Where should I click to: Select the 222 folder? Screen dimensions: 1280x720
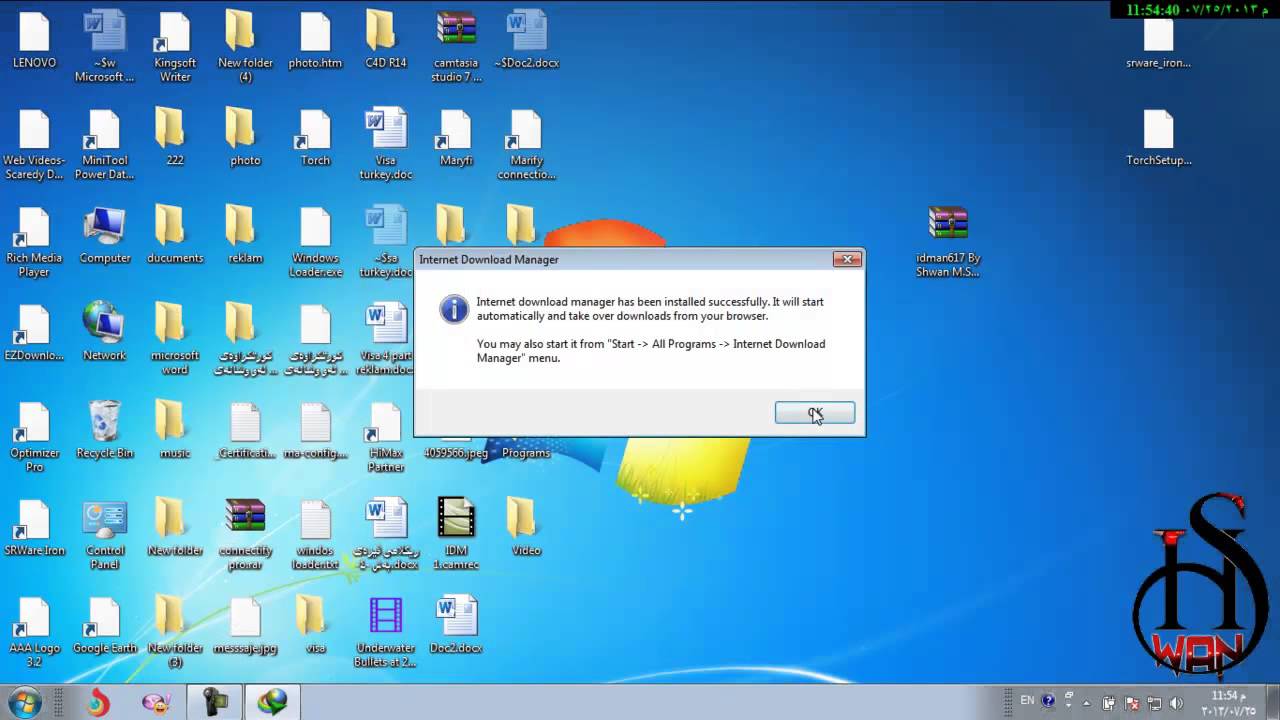(175, 138)
